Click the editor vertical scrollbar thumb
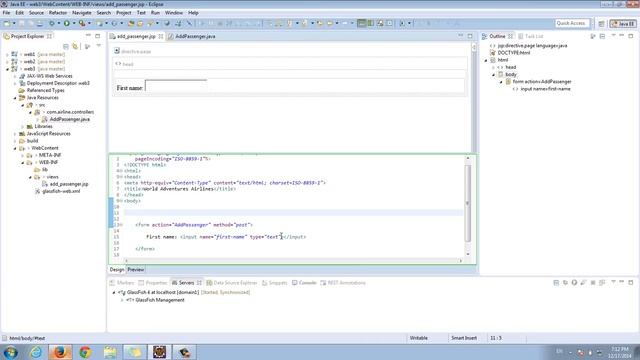Viewport: 640px width, 360px height. [468, 203]
